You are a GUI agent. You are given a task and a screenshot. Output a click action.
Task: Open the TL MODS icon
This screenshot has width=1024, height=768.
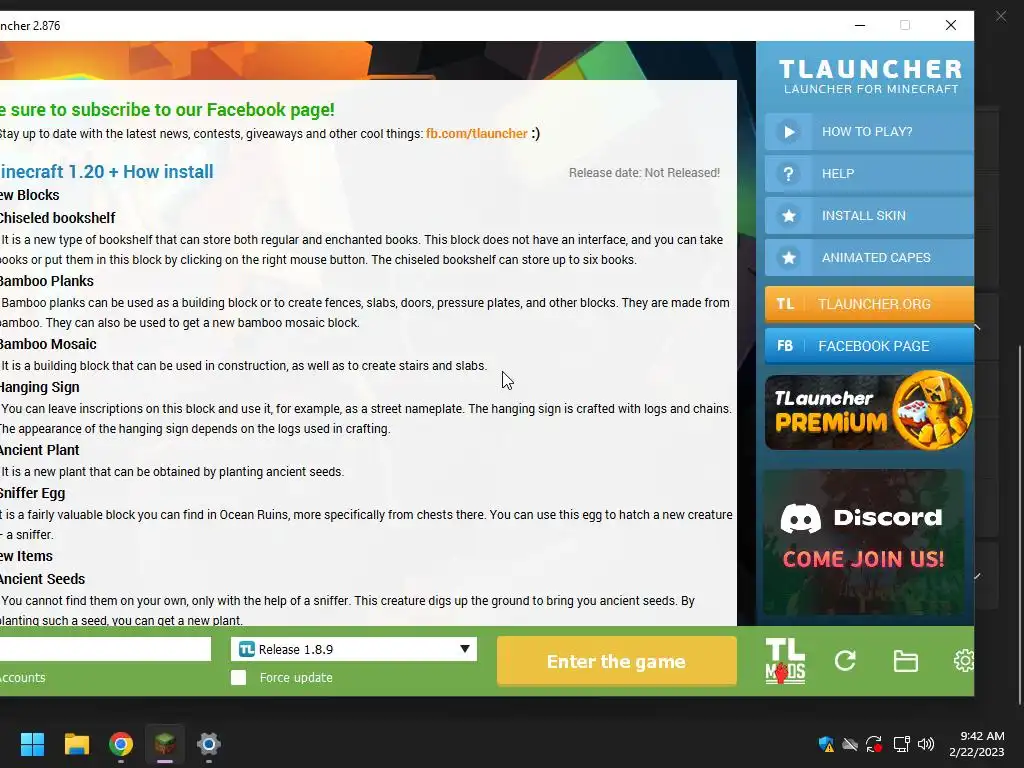coord(785,662)
